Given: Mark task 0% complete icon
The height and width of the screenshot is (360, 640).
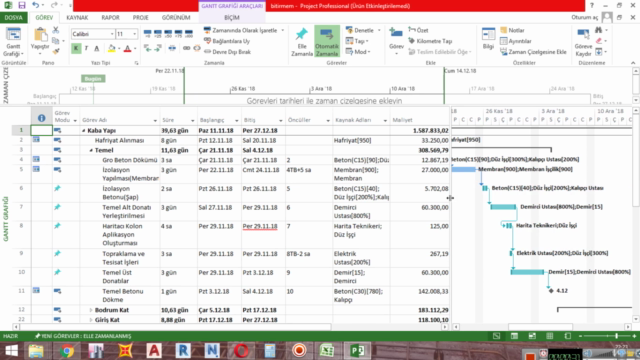Looking at the screenshot, I should point(147,33).
